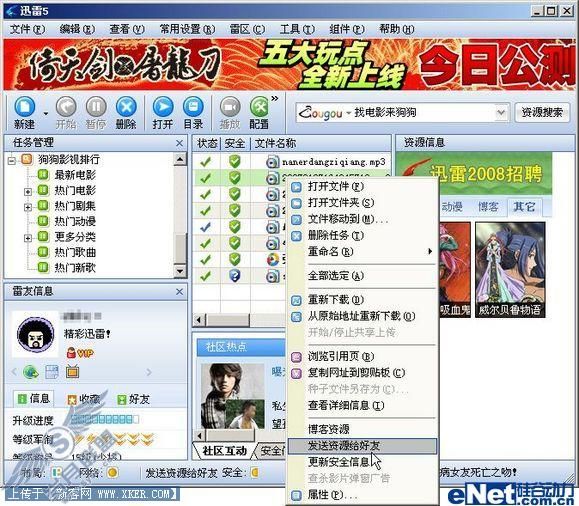Choose 更新安全信息 from context menu
Screen dimensions: 579x506
click(363, 462)
